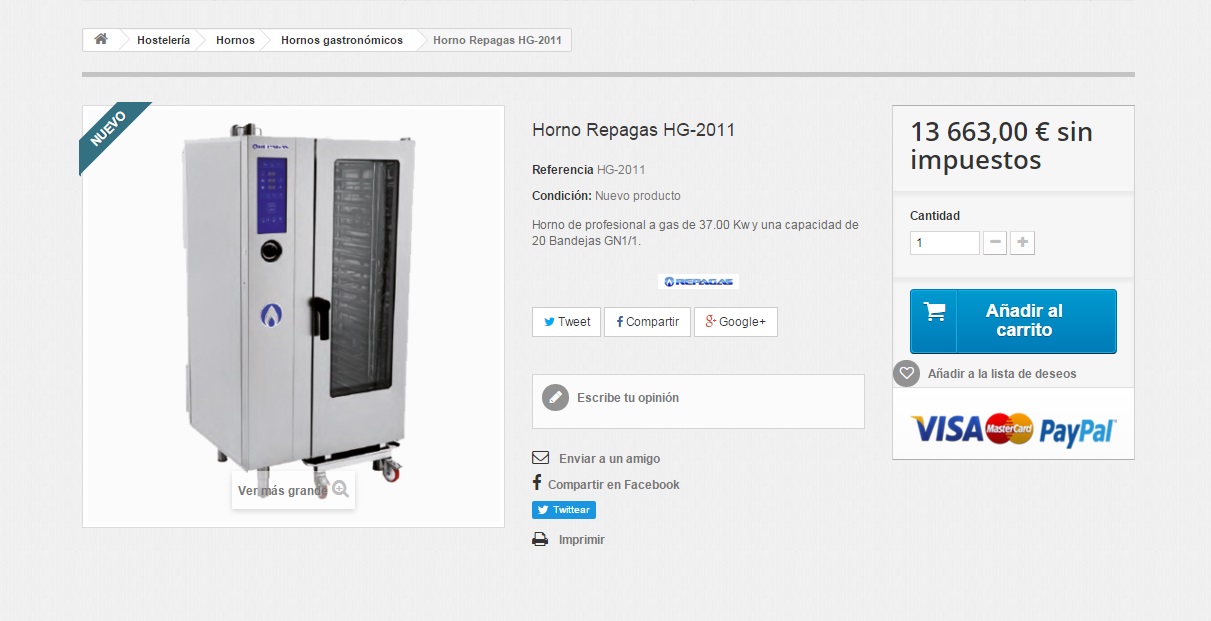Click the Visa payment logo
Screen dimensions: 1211x621
(x=947, y=429)
